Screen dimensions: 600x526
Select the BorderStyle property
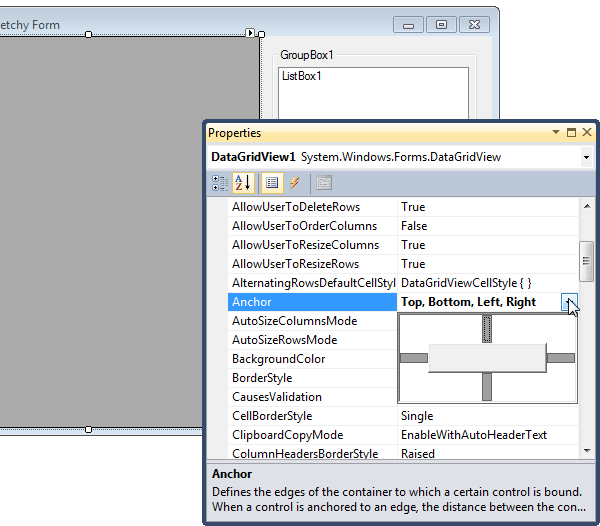tap(312, 378)
